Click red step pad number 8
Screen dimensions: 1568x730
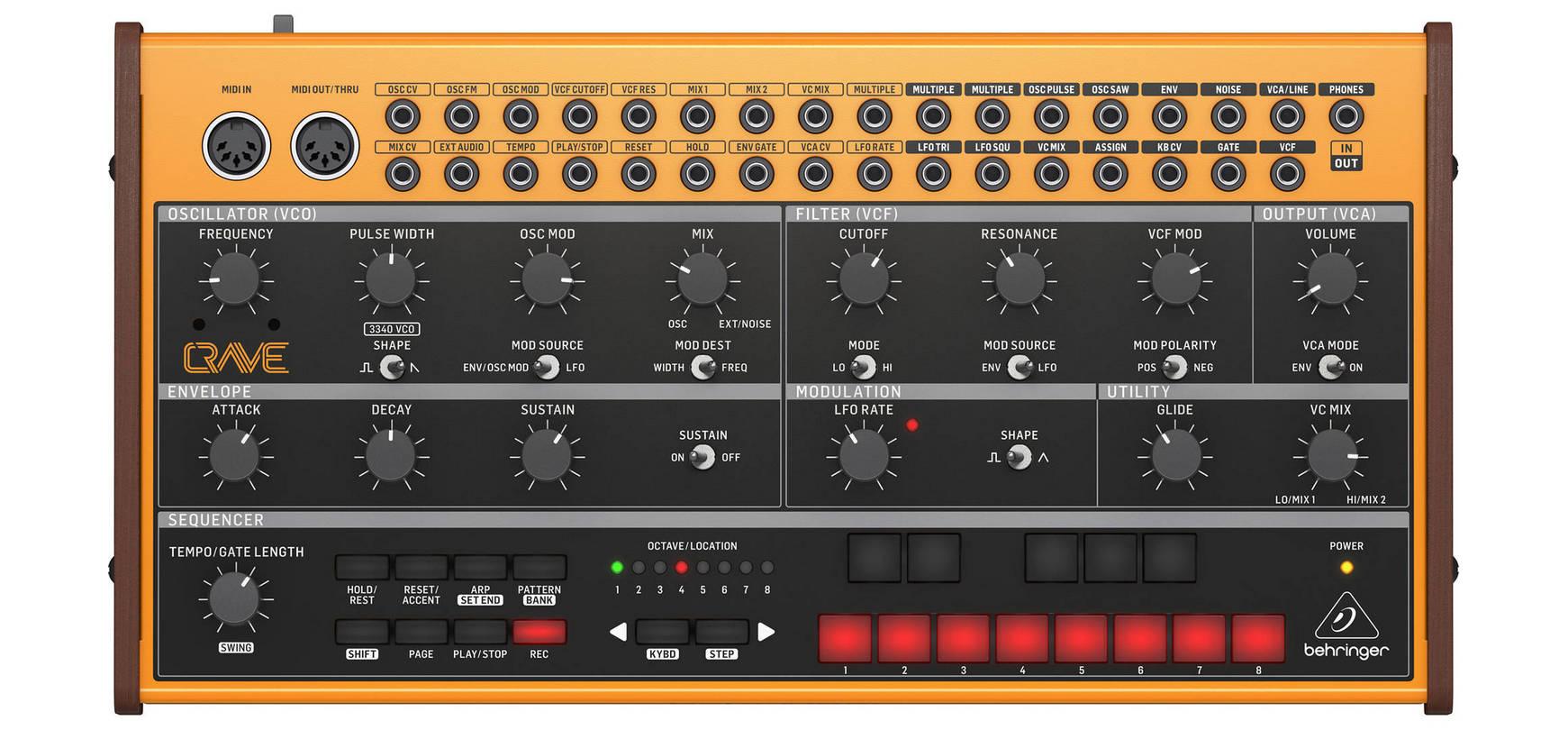[x=1258, y=639]
